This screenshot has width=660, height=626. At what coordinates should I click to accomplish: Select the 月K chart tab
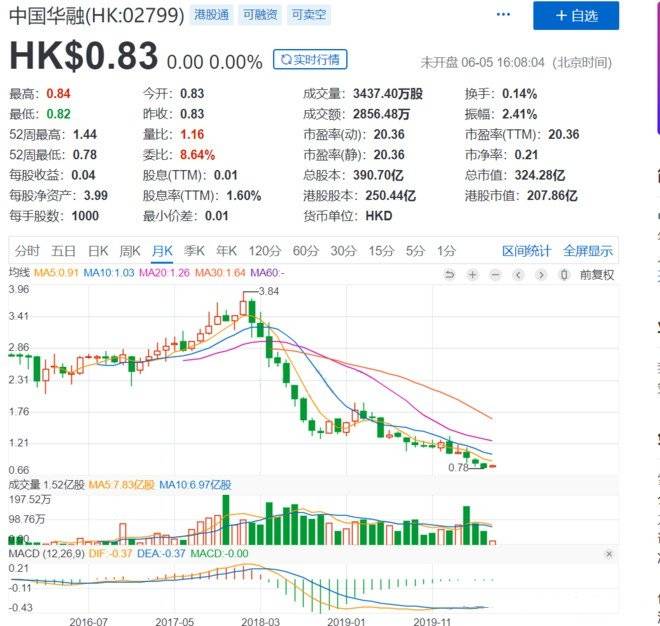[x=162, y=251]
